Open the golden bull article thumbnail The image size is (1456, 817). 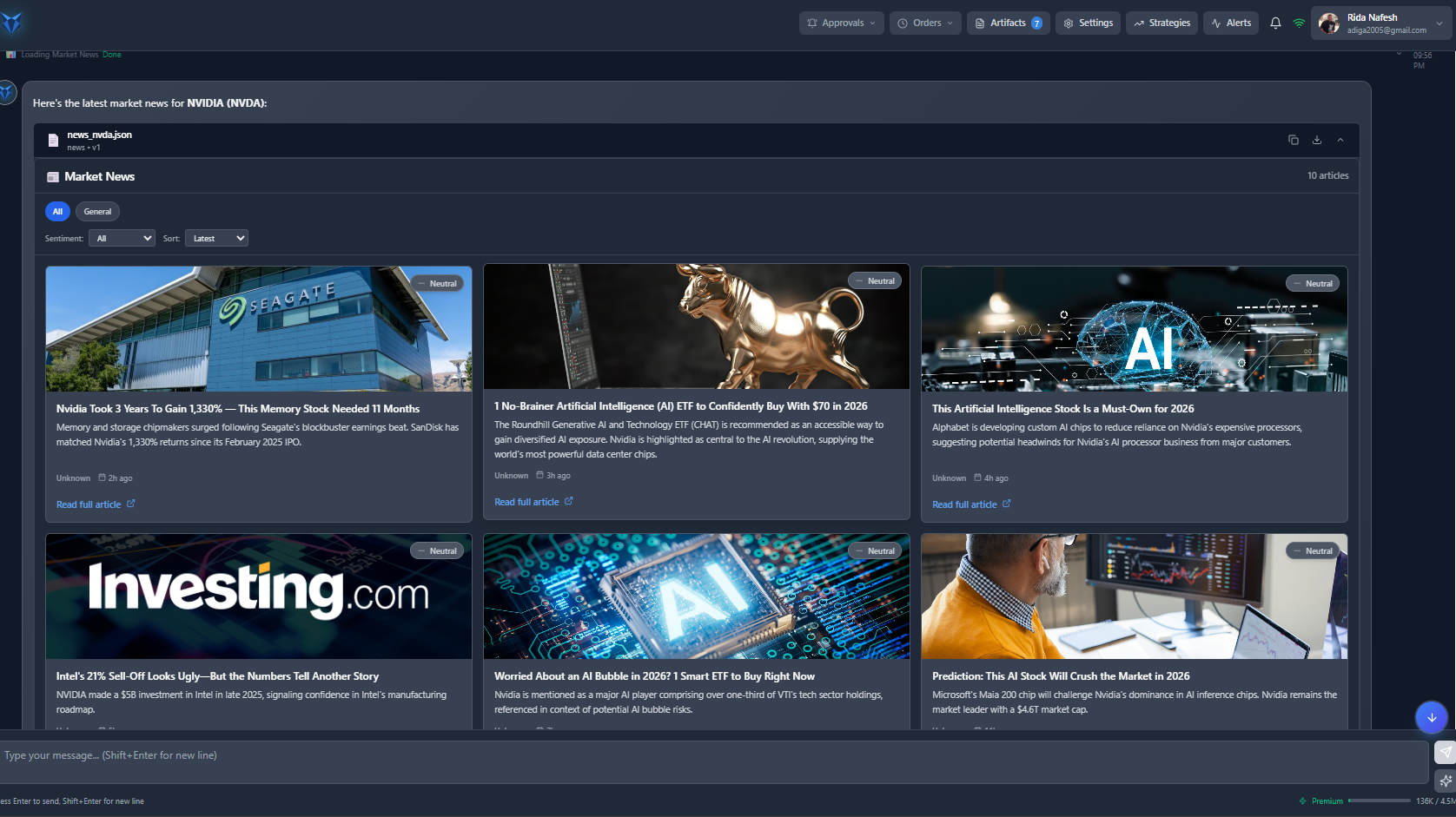(697, 326)
